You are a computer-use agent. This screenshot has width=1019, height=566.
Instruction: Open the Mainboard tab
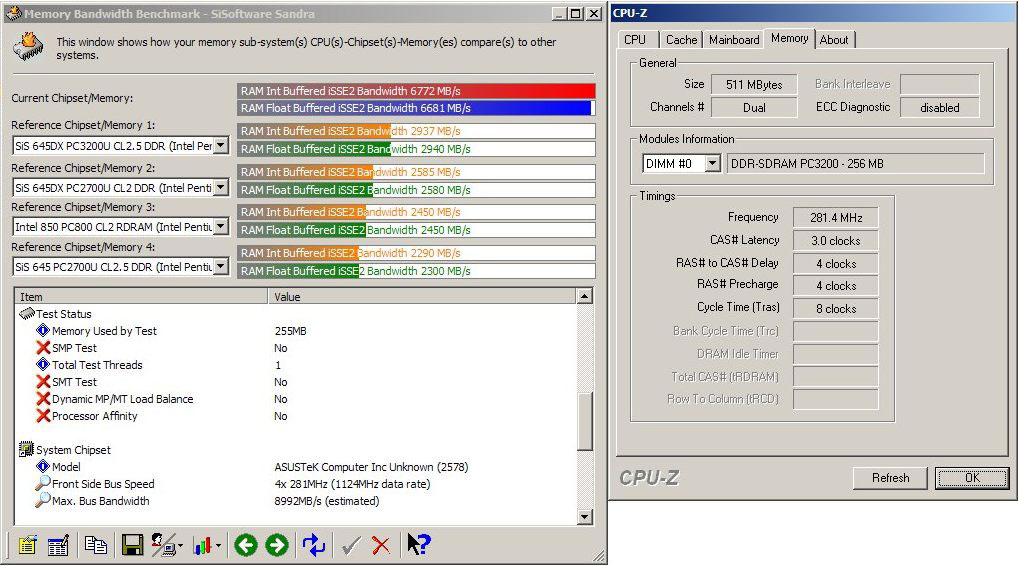click(734, 40)
